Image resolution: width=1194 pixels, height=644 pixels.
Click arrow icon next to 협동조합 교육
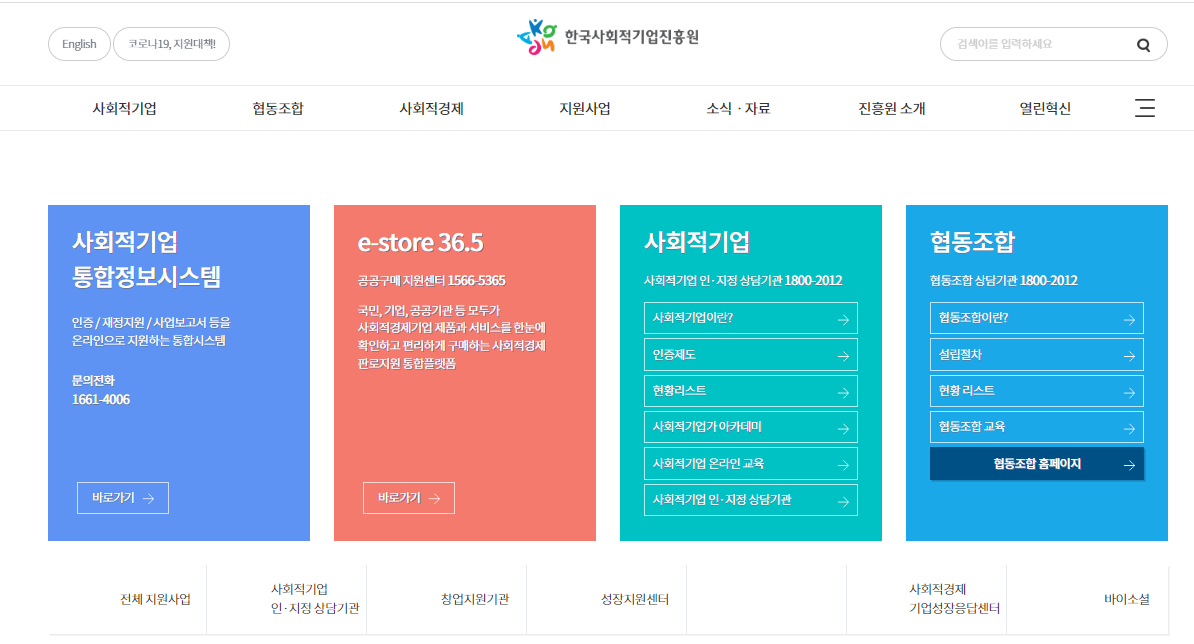(1129, 429)
